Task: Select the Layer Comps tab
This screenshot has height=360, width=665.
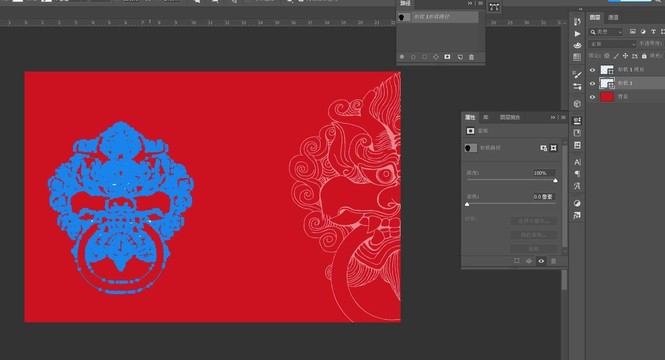Action: tap(510, 117)
